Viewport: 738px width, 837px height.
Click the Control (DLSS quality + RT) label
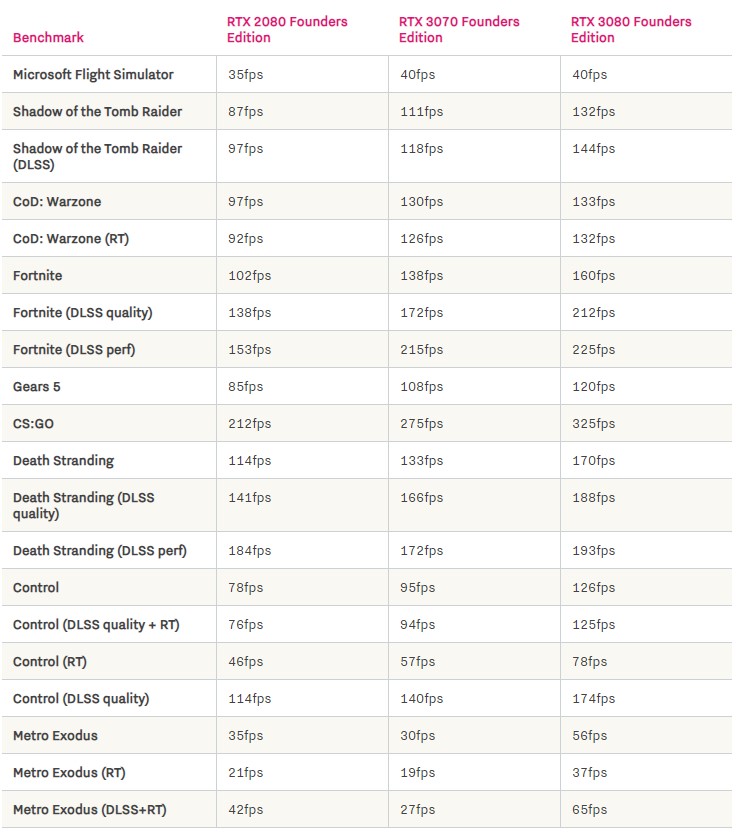point(96,625)
